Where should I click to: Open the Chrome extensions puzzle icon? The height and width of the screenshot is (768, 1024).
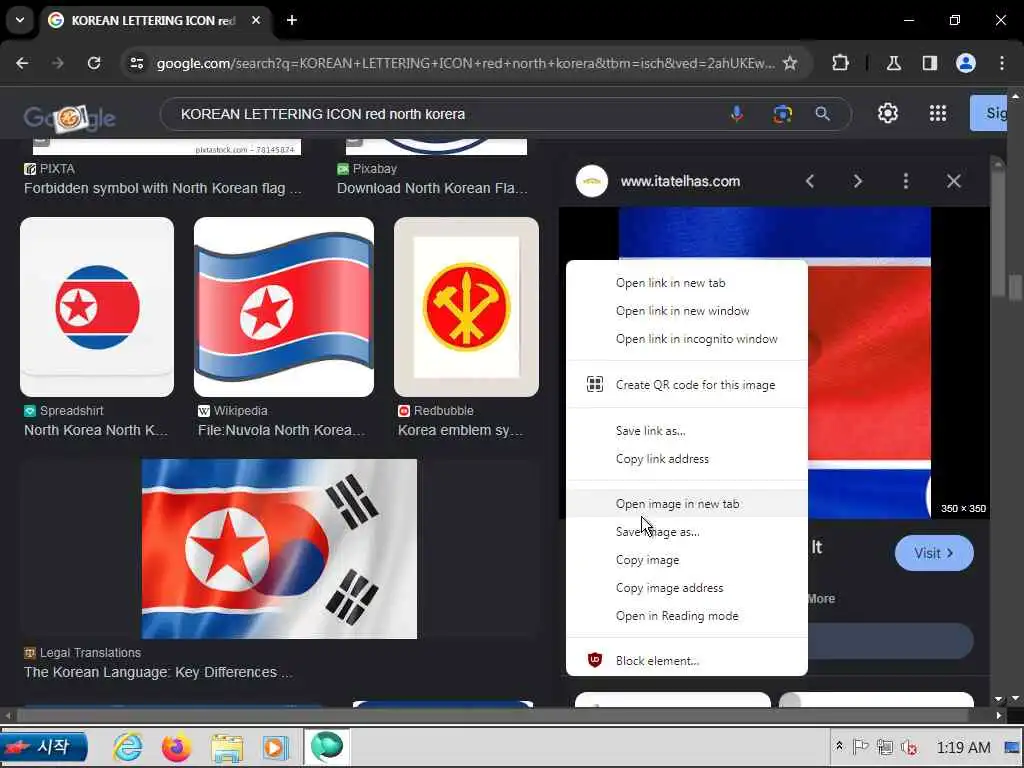pyautogui.click(x=840, y=63)
